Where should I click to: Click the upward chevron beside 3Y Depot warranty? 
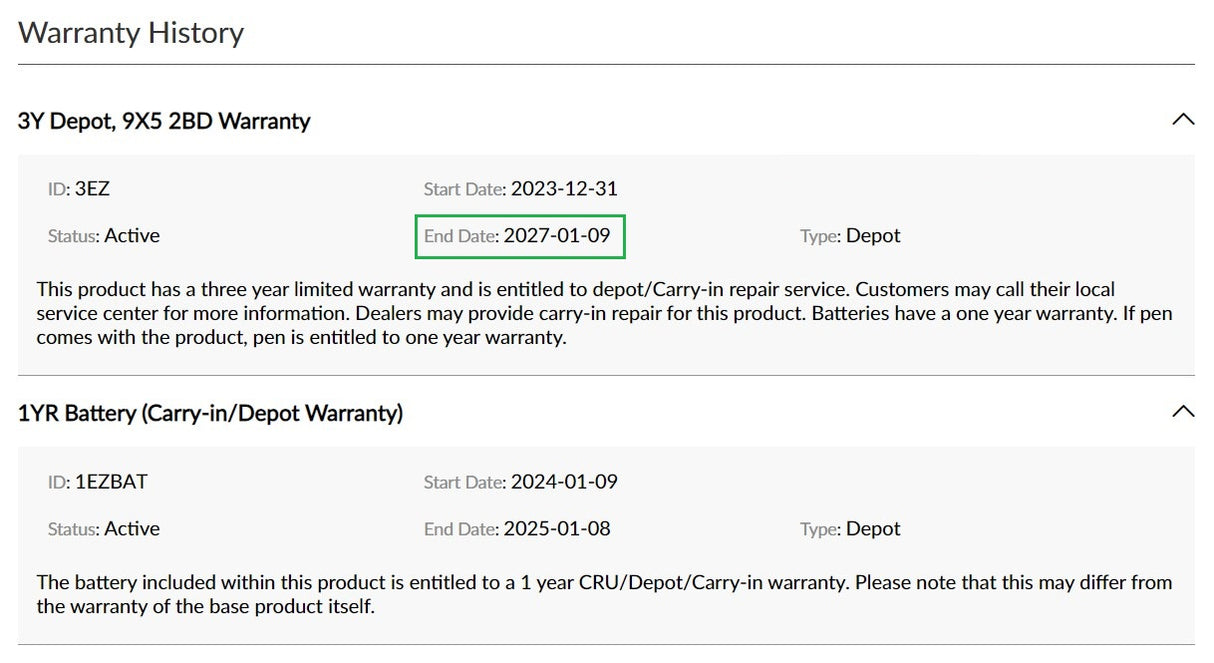coord(1184,118)
